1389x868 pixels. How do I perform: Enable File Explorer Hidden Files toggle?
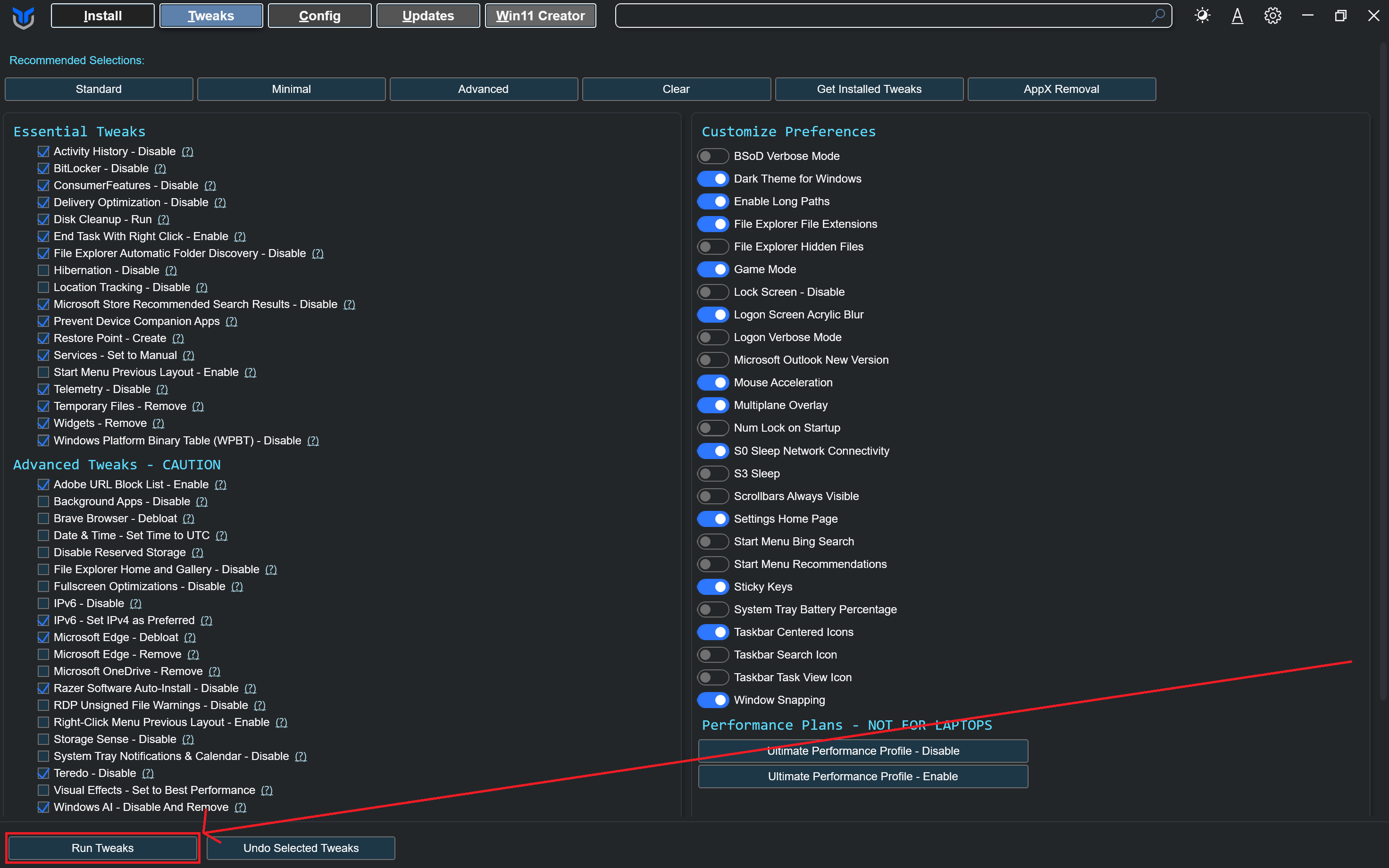click(x=713, y=247)
